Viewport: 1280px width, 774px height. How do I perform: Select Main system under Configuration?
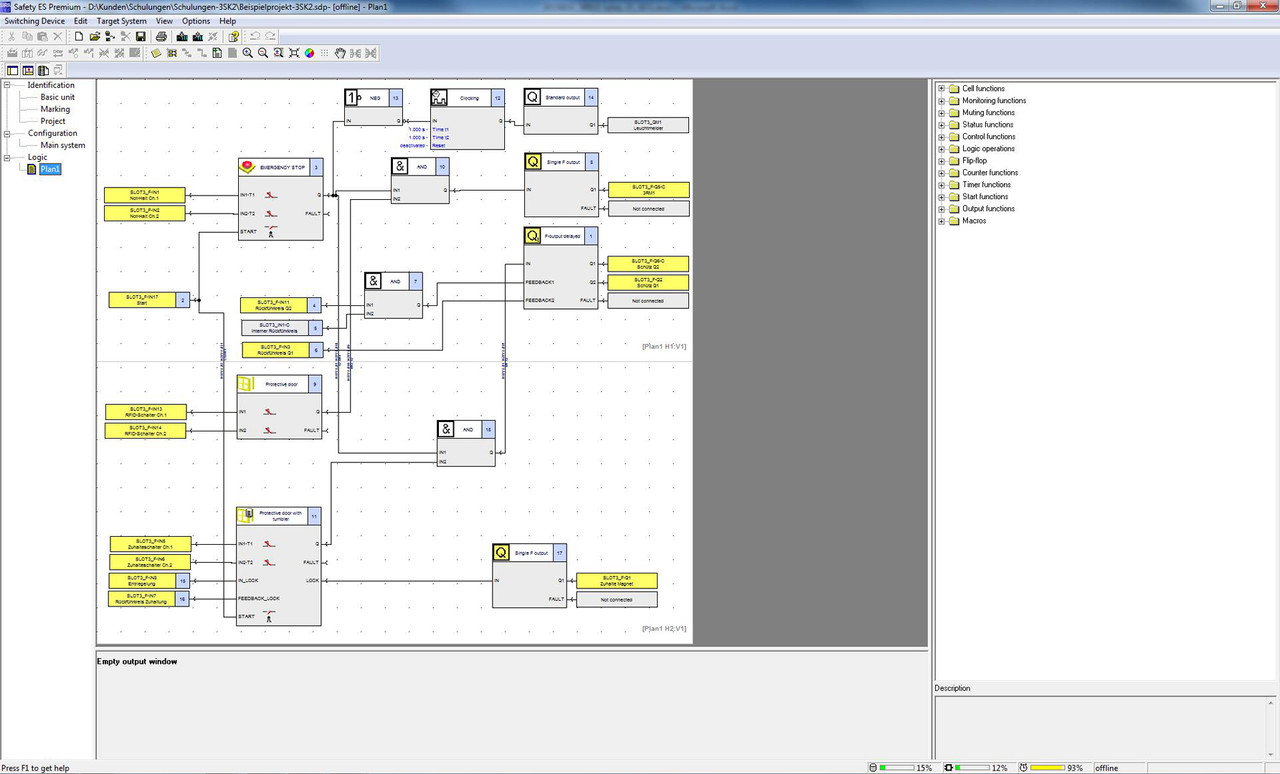[63, 145]
